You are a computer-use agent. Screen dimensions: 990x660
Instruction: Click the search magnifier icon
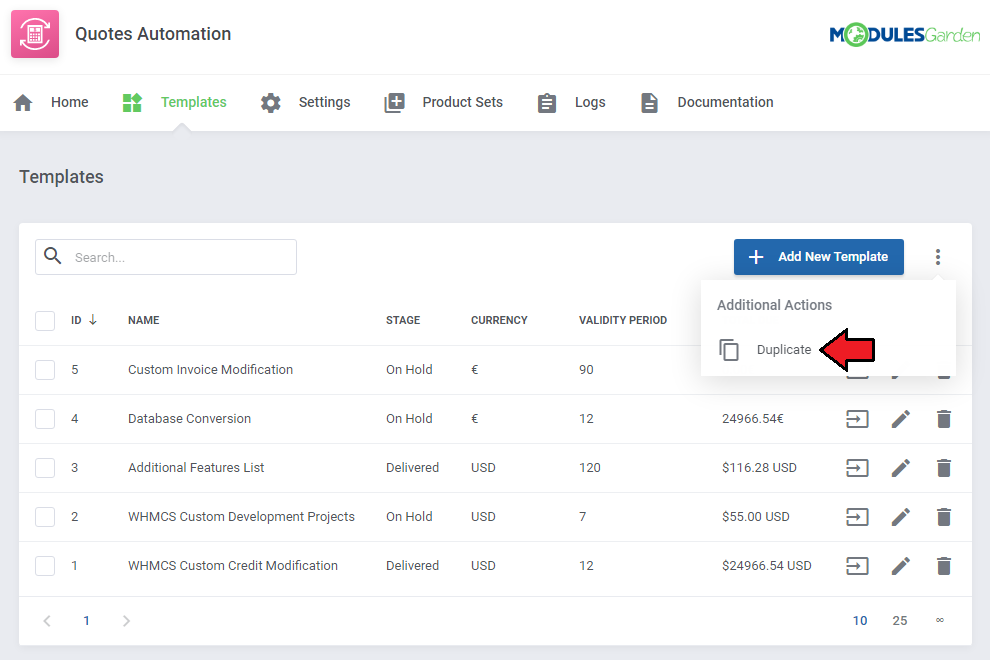pos(52,256)
